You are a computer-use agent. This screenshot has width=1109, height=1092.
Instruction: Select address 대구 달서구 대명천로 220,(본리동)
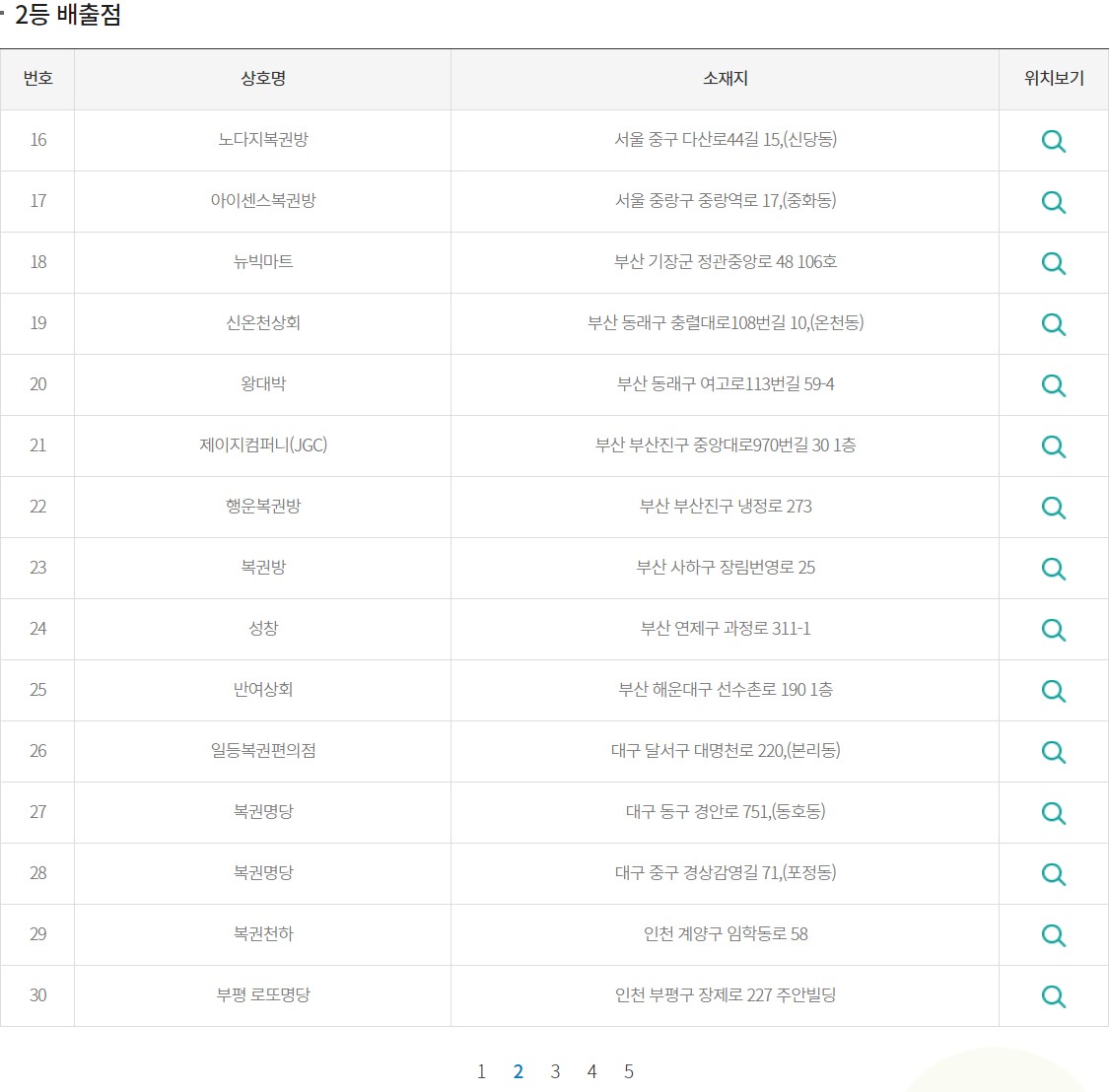725,750
